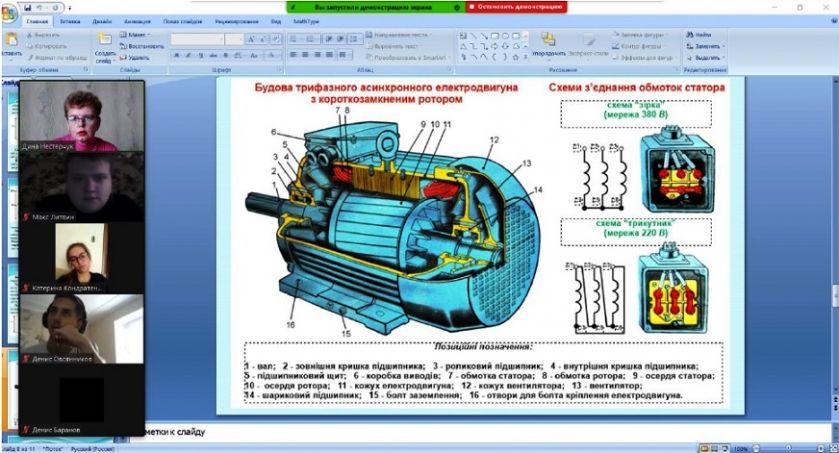Expand the Макет layout dropdown
The height and width of the screenshot is (453, 839).
[x=137, y=34]
